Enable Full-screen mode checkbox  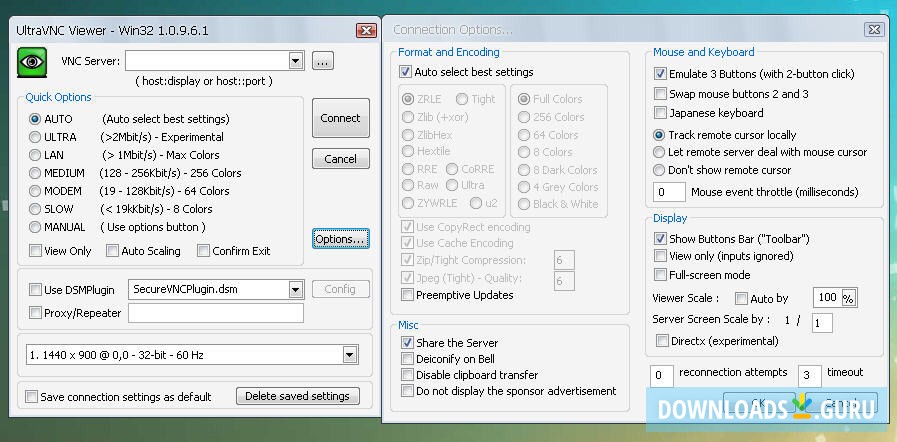tap(660, 274)
